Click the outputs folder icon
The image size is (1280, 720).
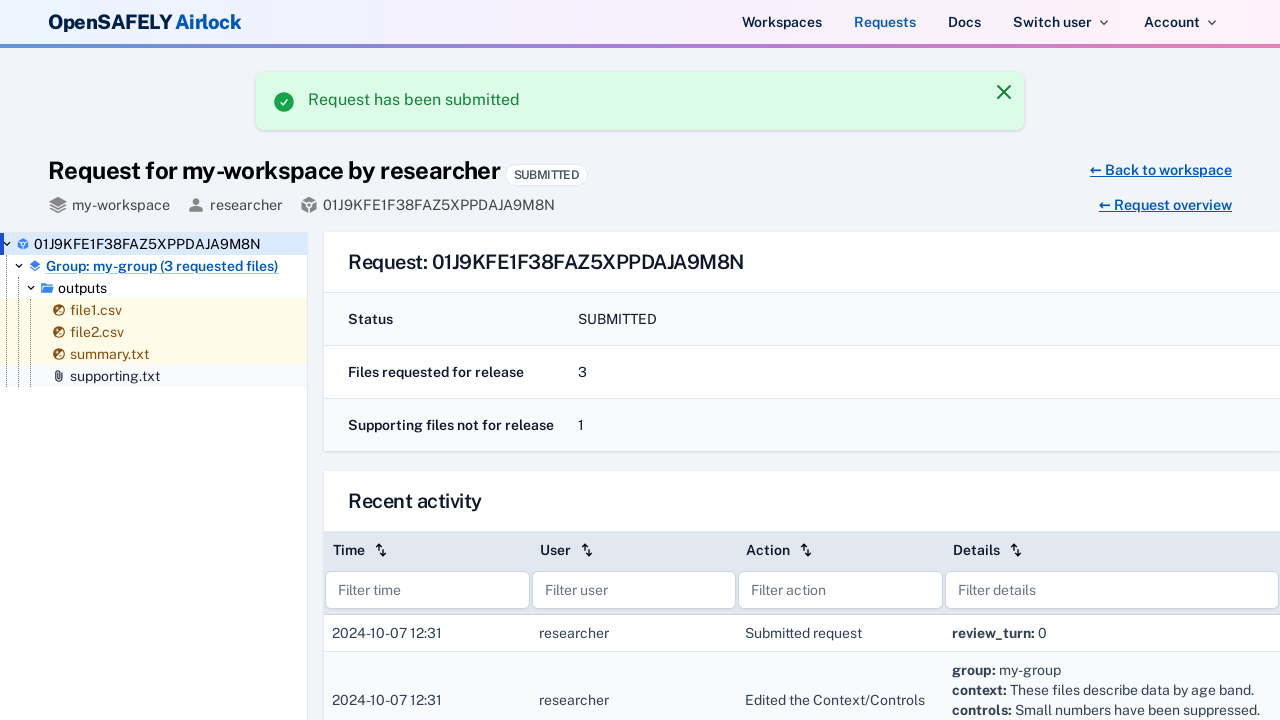(x=47, y=288)
